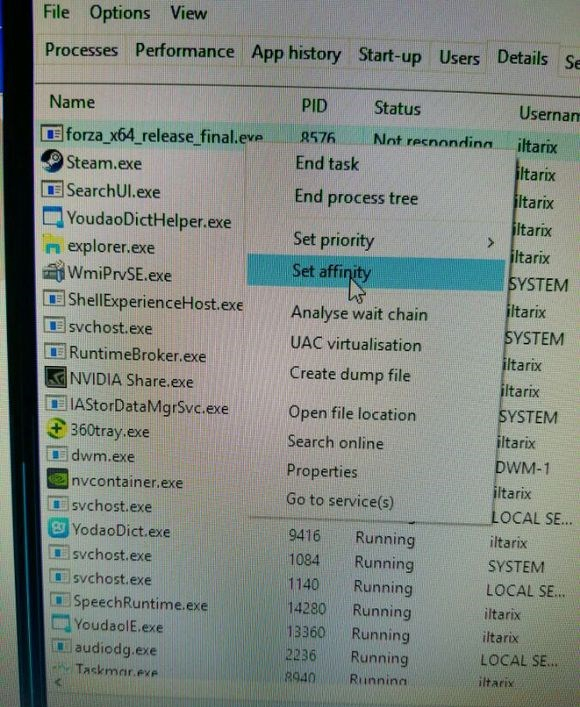Choose End task from context menu
This screenshot has height=707, width=580.
(327, 163)
